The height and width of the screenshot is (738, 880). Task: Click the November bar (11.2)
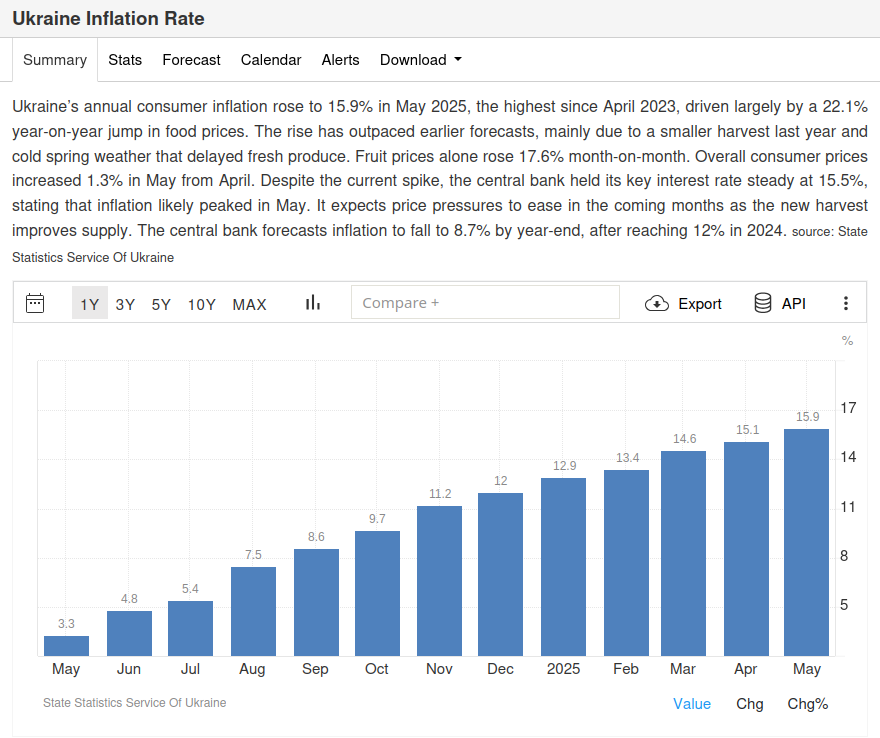[x=439, y=581]
